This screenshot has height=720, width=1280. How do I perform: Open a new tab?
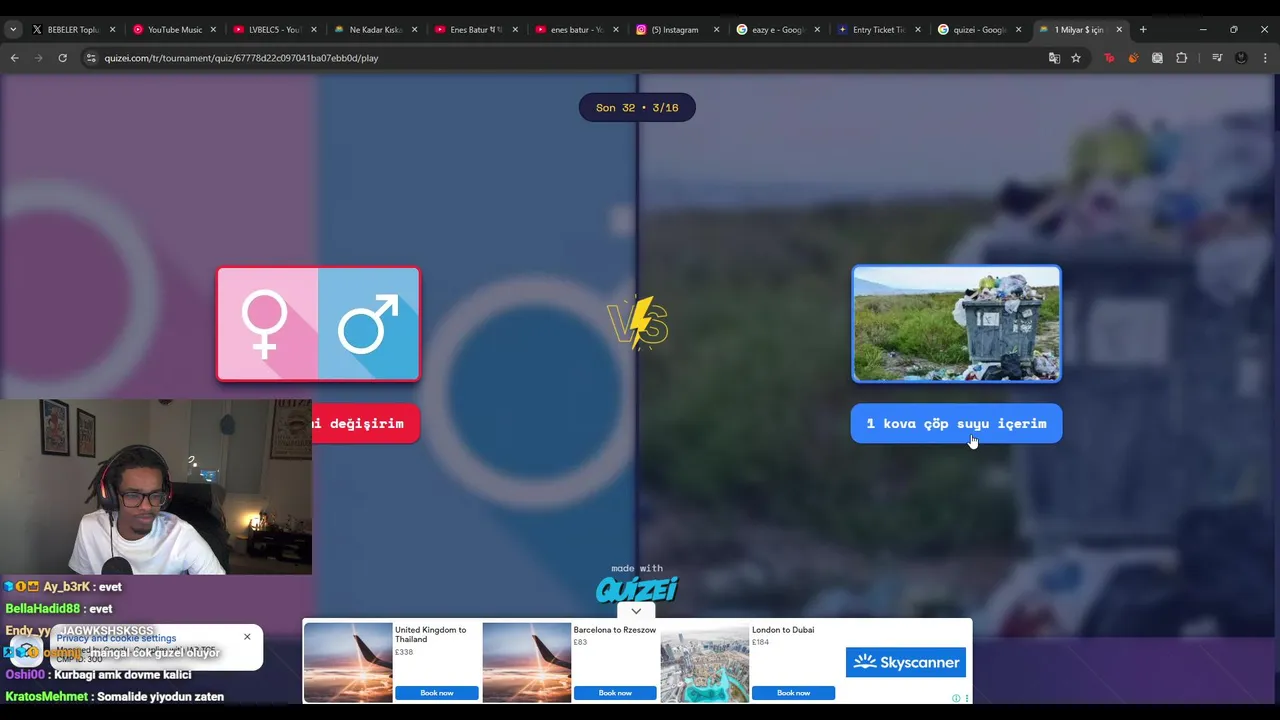pos(1143,30)
